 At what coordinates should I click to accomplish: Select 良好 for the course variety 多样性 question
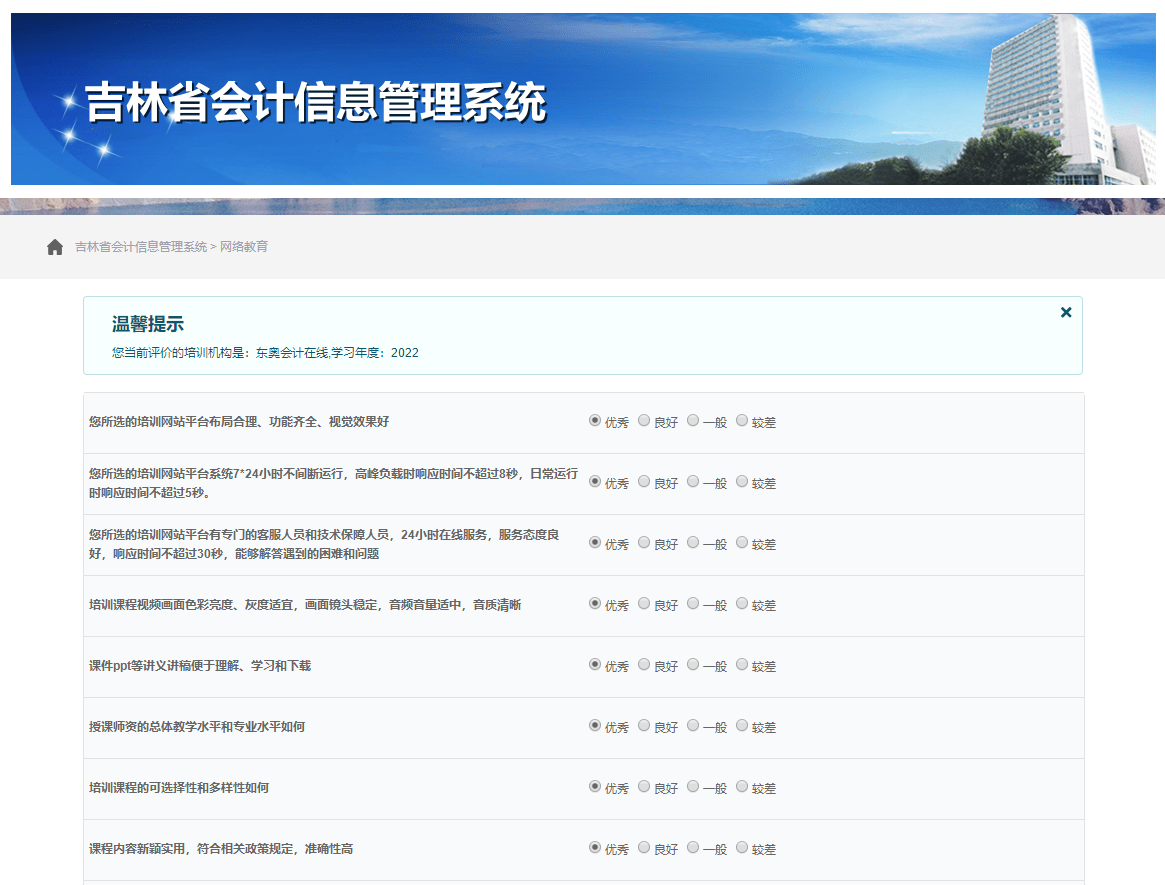tap(644, 787)
